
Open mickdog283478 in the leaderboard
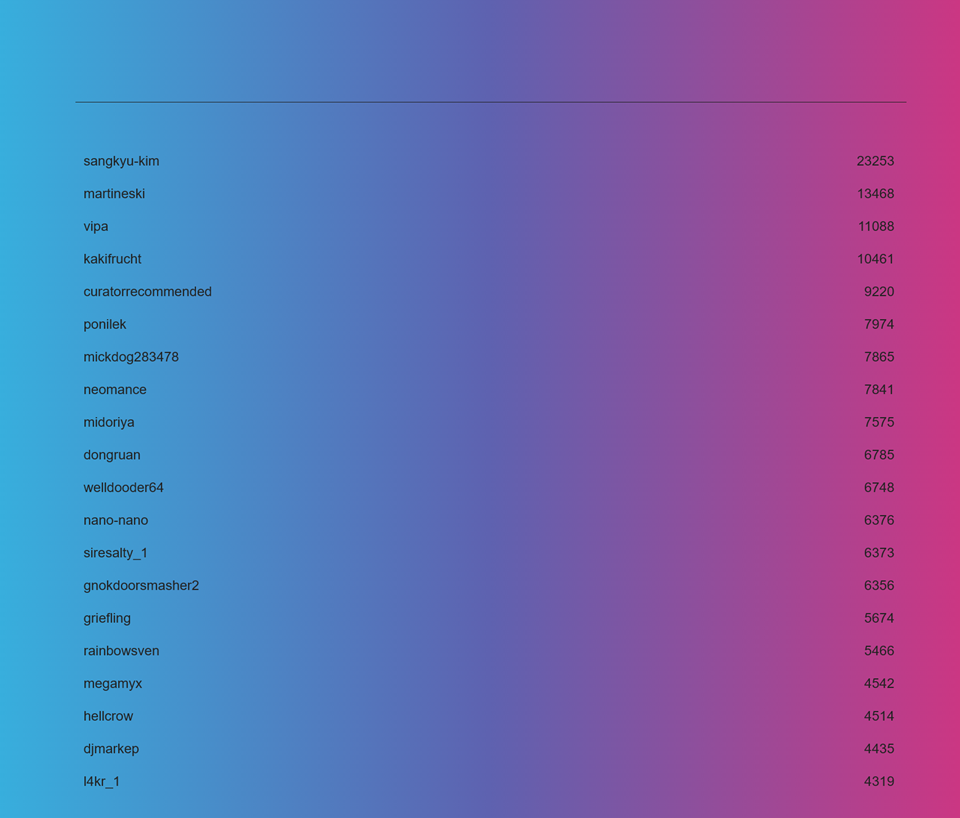pyautogui.click(x=131, y=357)
